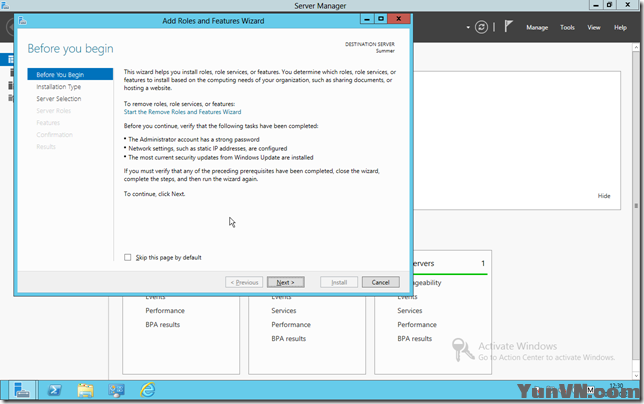Open dropdown arrow beside the refresh icon
The width and height of the screenshot is (644, 404).
point(468,28)
